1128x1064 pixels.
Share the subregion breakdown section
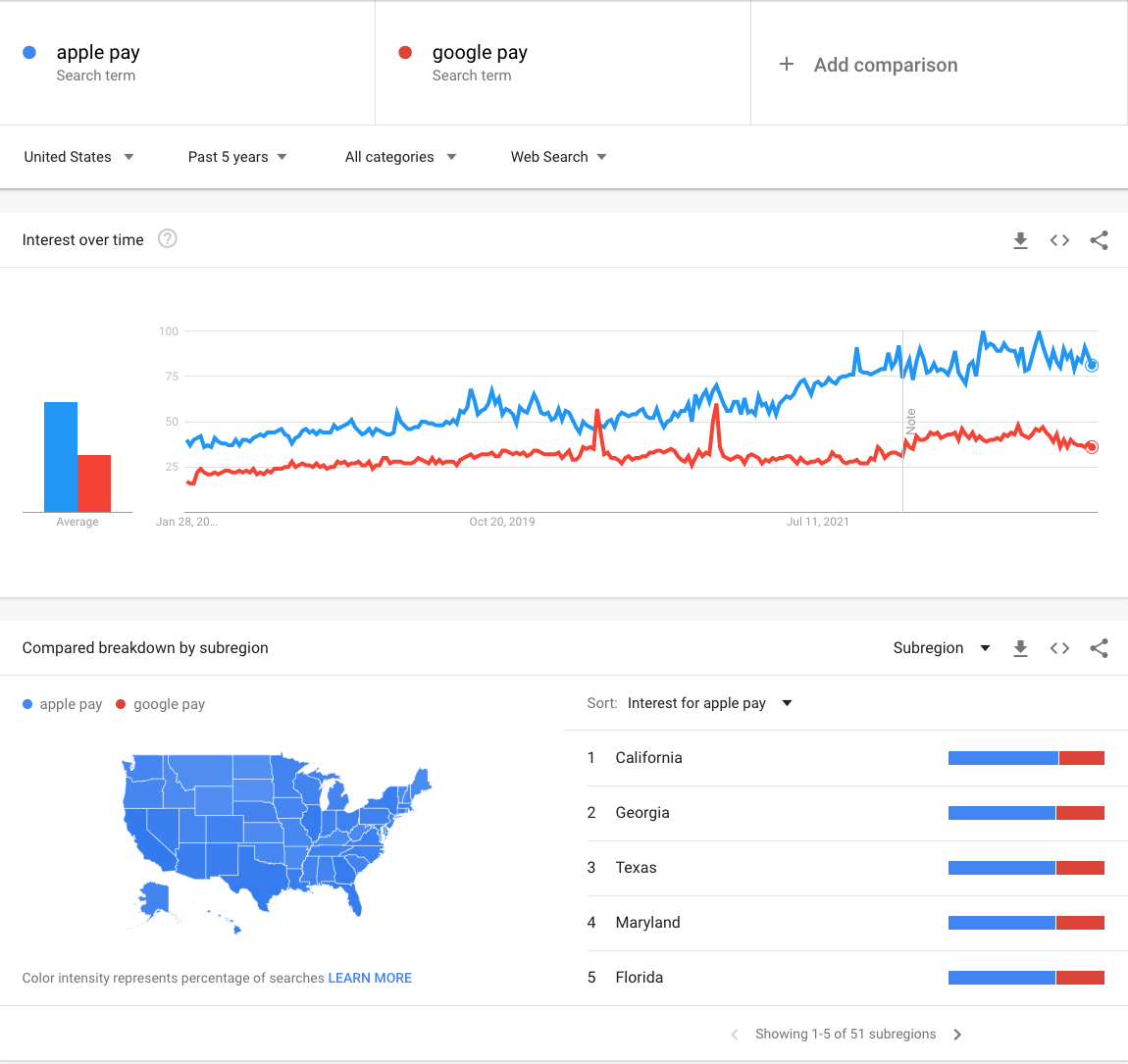pos(1099,648)
